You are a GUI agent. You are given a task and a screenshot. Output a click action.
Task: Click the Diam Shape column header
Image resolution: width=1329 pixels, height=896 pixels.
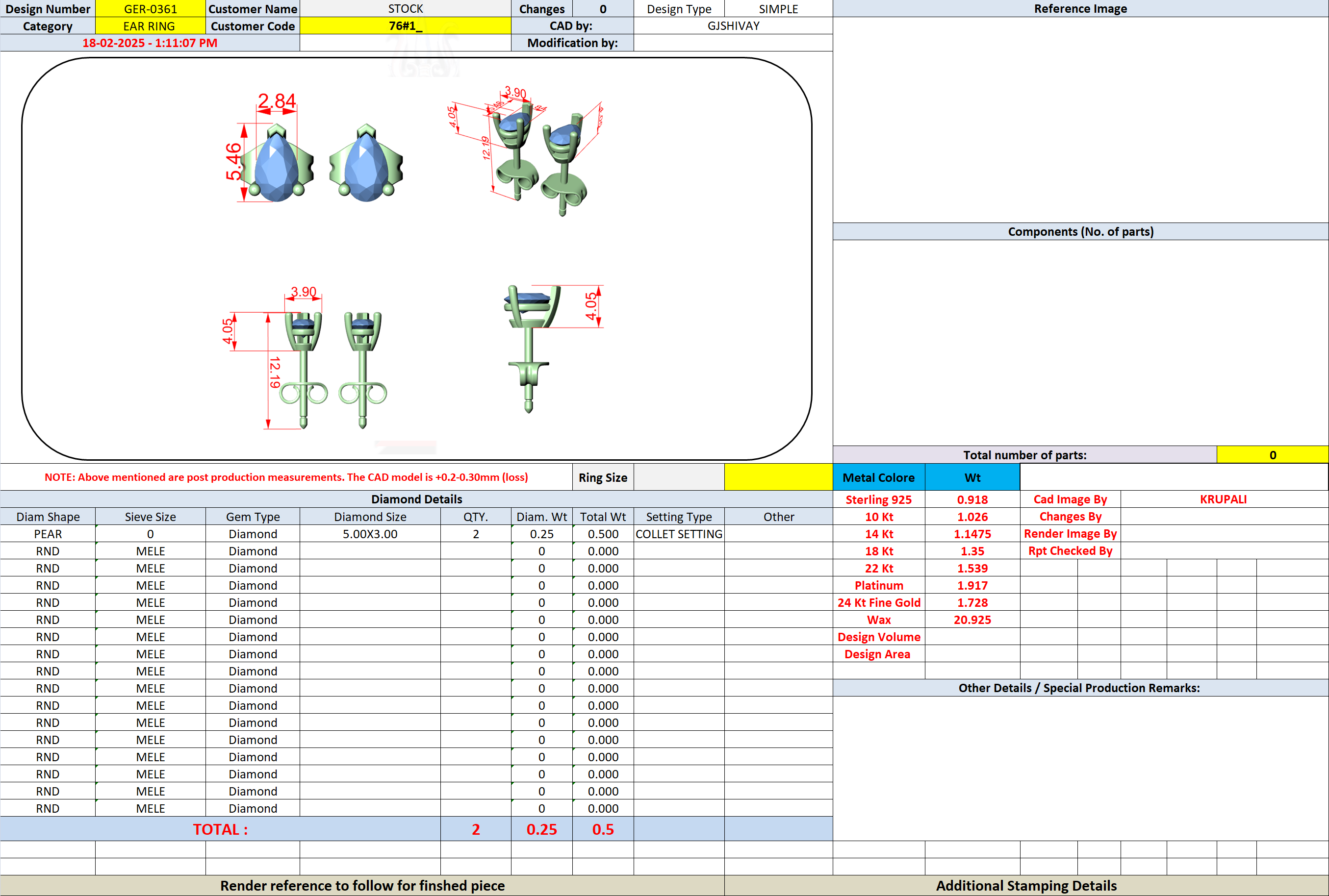48,517
